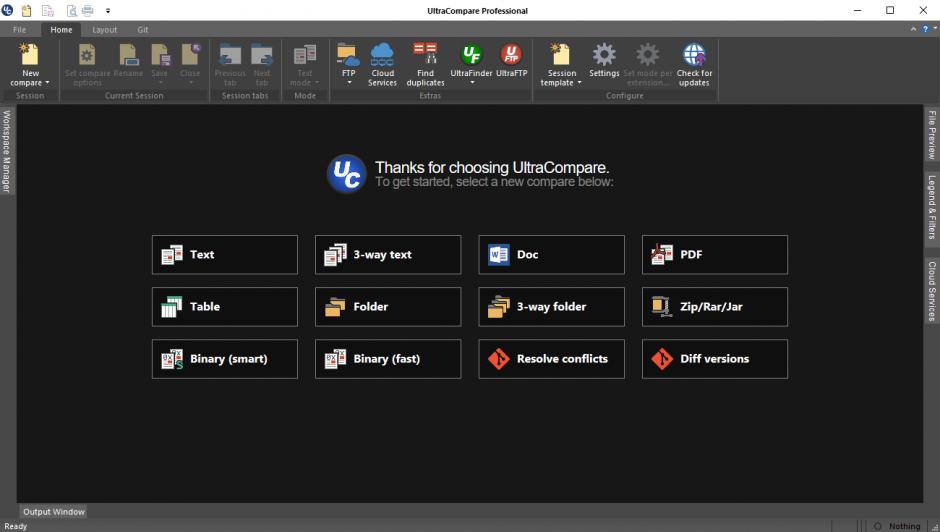Viewport: 940px width, 532px height.
Task: Click the 'Nothing' status bar entry
Action: click(x=904, y=526)
